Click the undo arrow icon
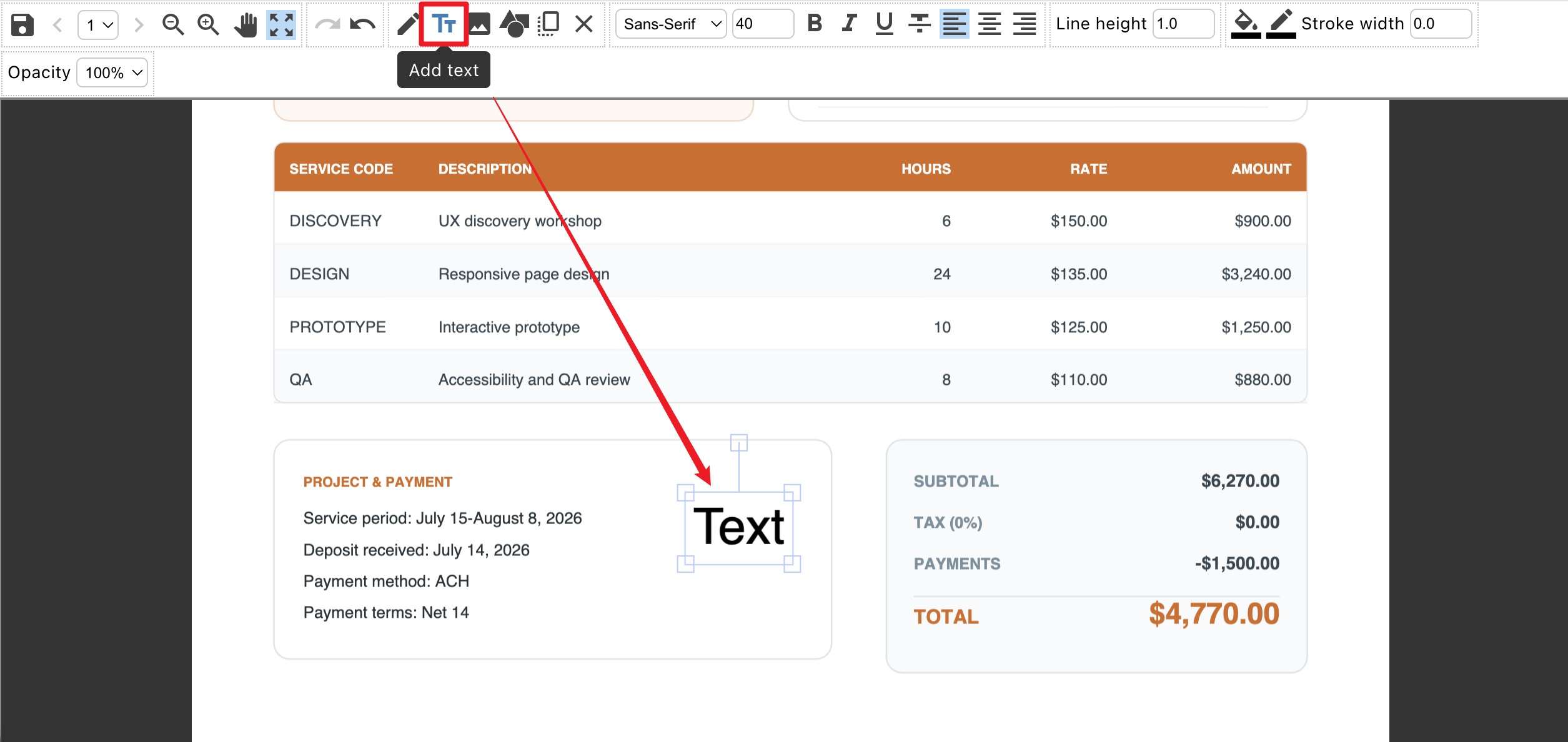The image size is (1568, 742). [x=363, y=25]
